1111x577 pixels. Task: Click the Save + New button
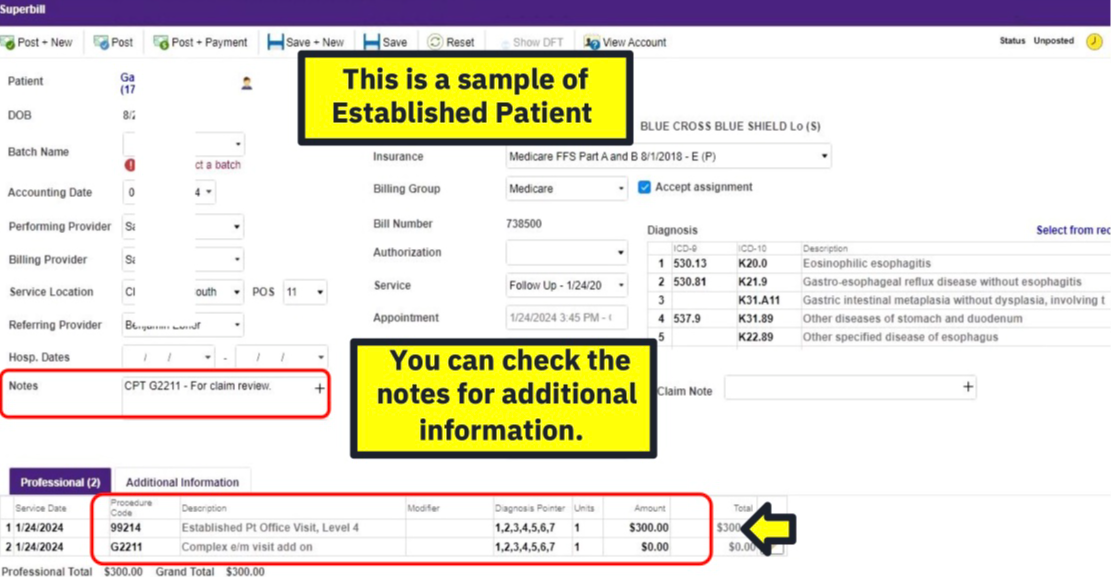pyautogui.click(x=305, y=43)
